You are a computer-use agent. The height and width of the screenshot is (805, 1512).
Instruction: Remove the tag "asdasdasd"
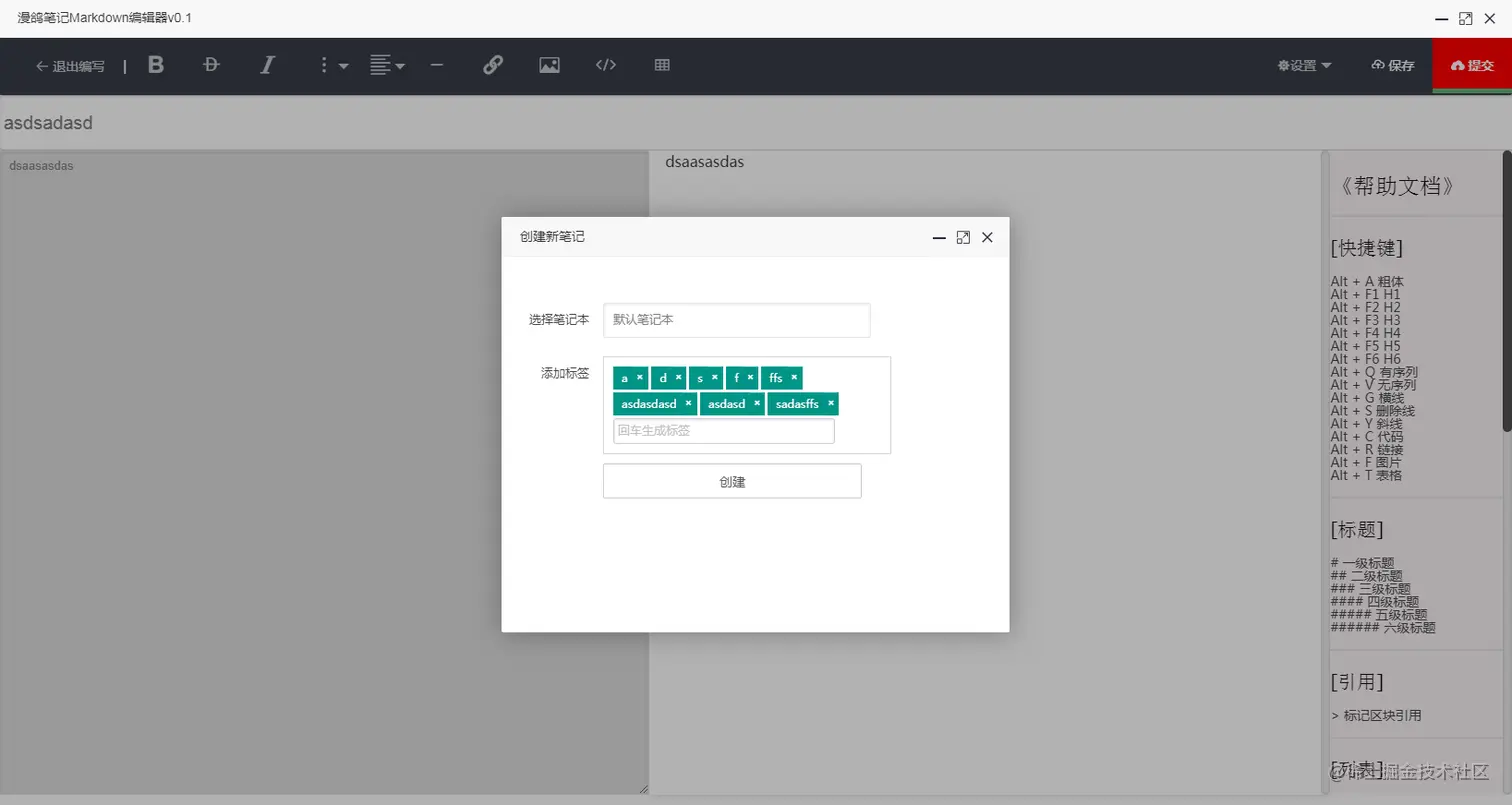(688, 403)
